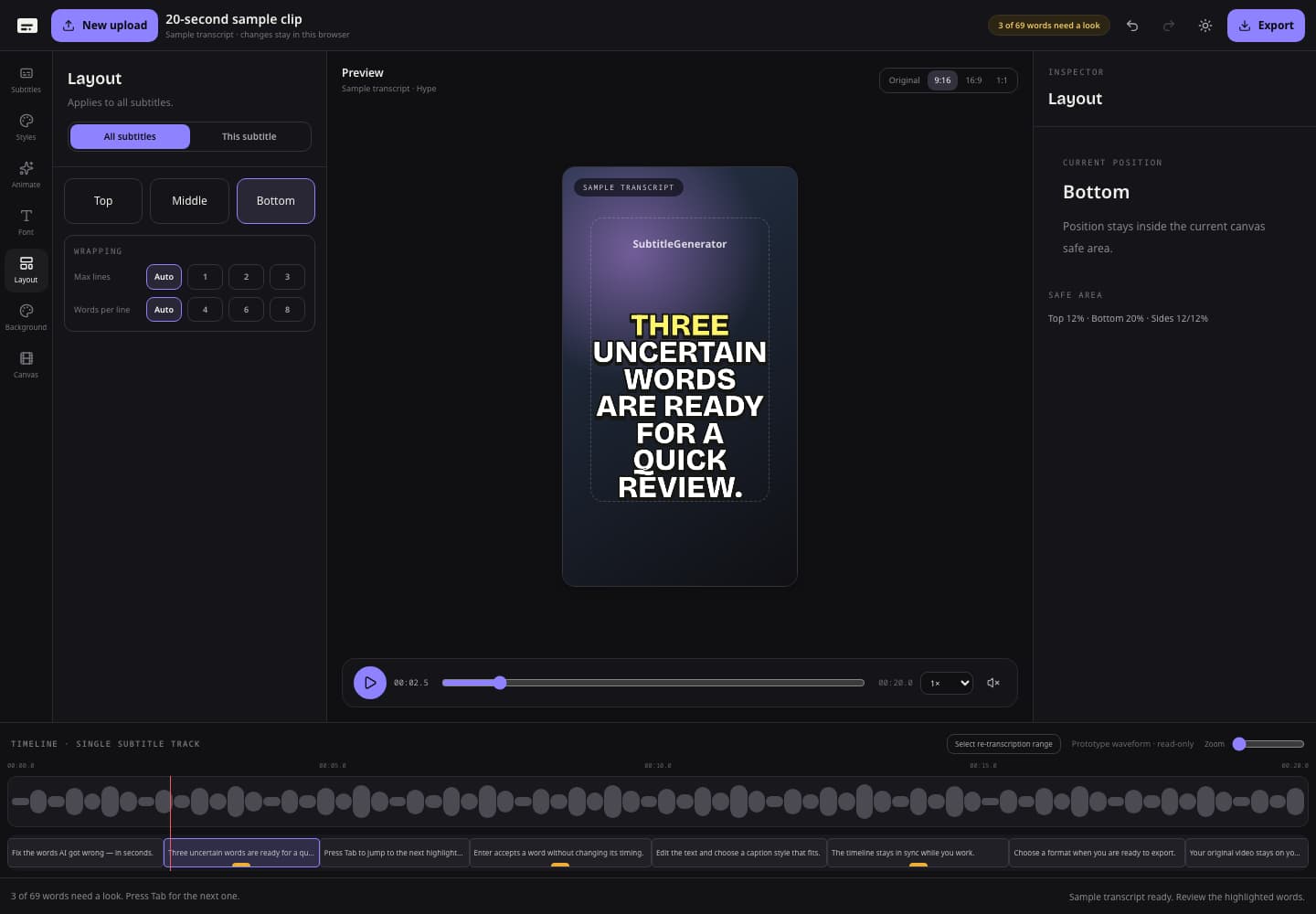Select the 9:16 aspect ratio tab
The image size is (1316, 914).
click(942, 80)
